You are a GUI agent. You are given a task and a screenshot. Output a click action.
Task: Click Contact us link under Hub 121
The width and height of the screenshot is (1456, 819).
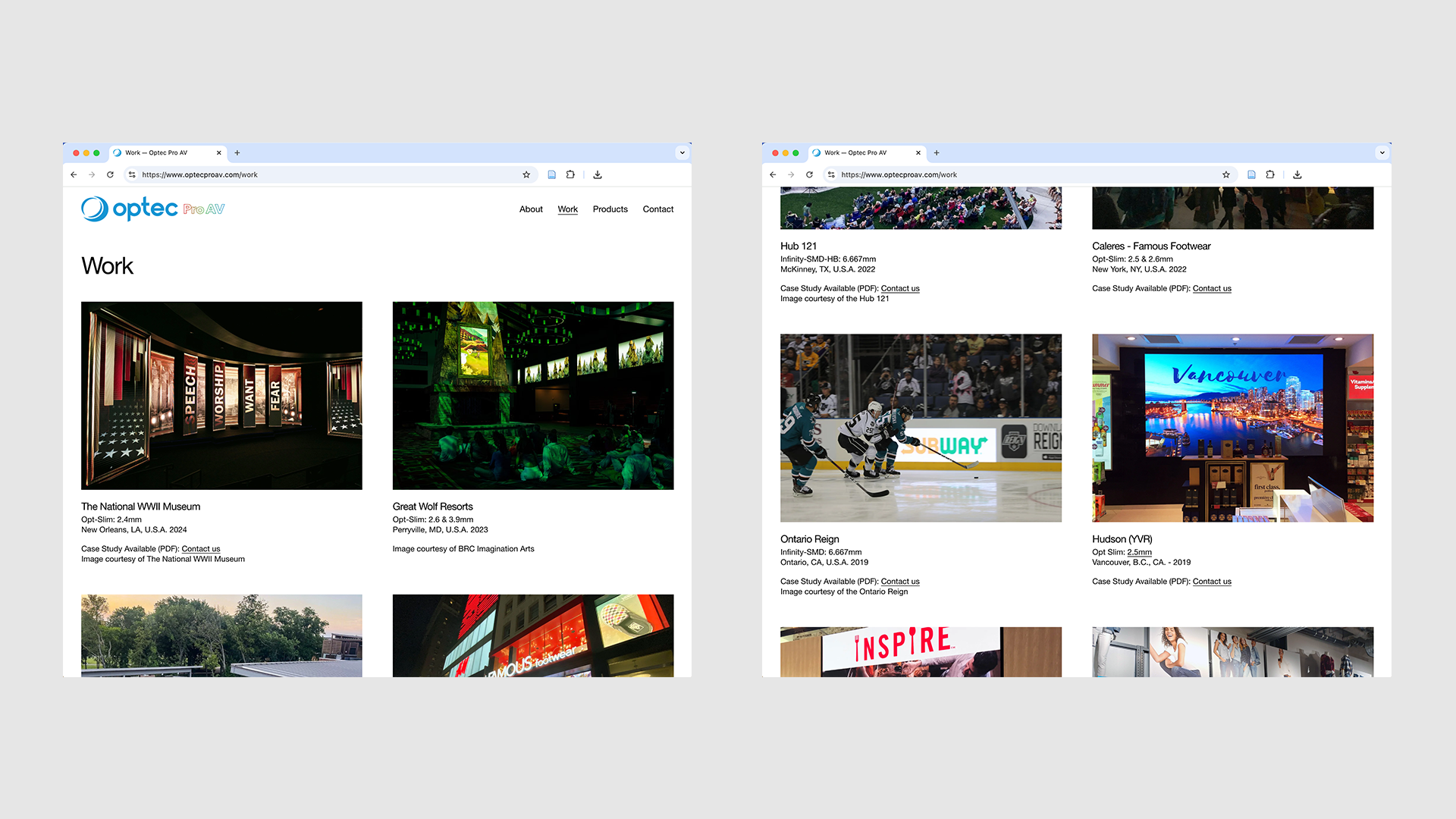(x=900, y=289)
